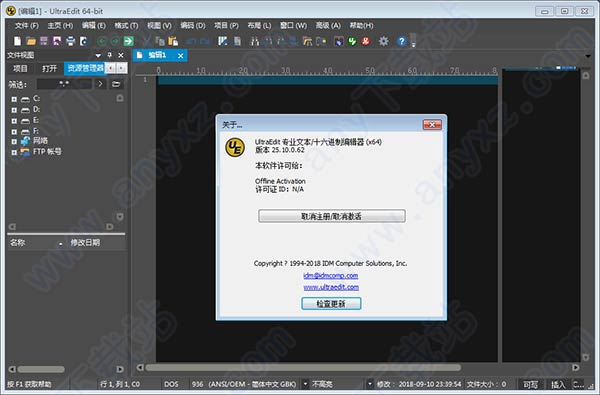Open the idm@idmcomp.com email link
This screenshot has width=600, height=395.
tap(331, 276)
